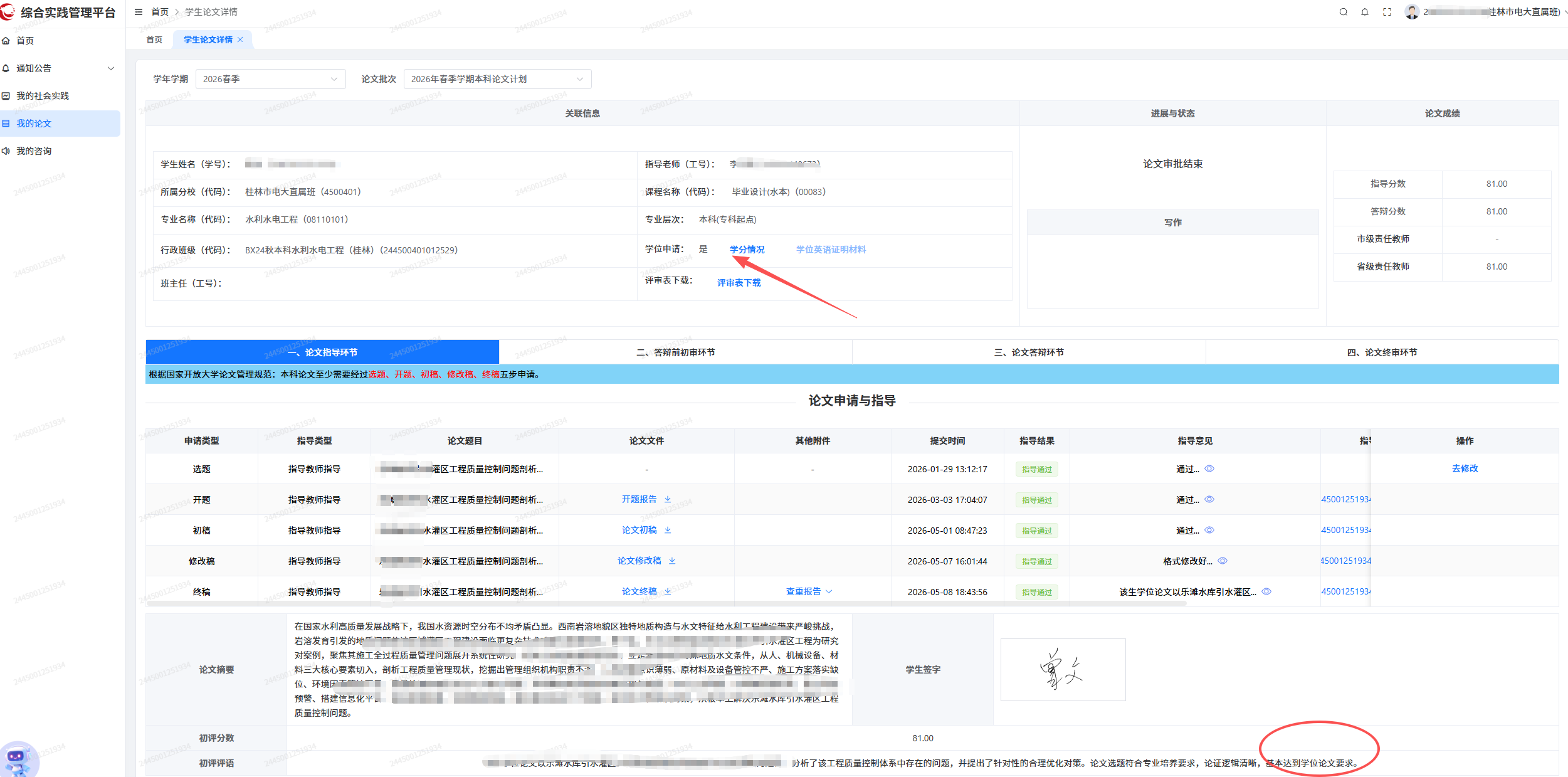This screenshot has height=777, width=1568.
Task: View 选题 row guidance comment eye icon
Action: 1209,468
